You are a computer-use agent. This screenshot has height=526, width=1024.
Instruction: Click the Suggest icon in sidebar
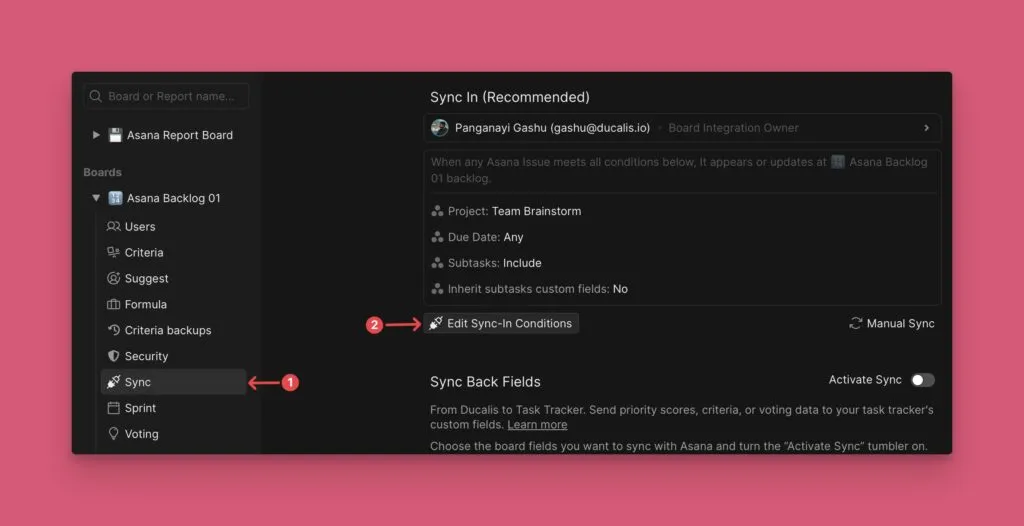coord(114,279)
